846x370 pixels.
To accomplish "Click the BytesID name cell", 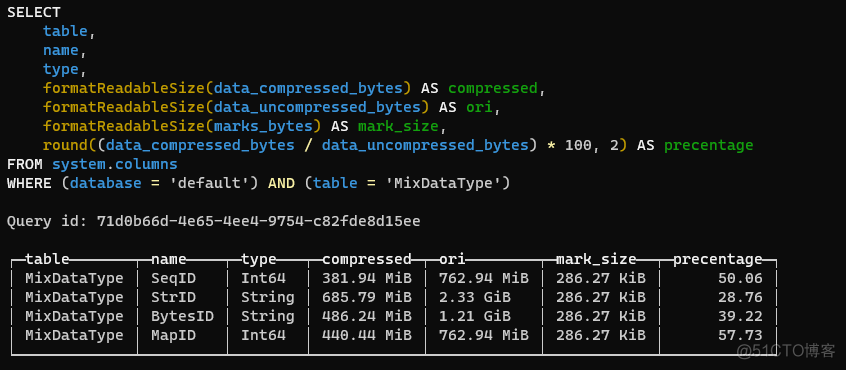I will (182, 316).
